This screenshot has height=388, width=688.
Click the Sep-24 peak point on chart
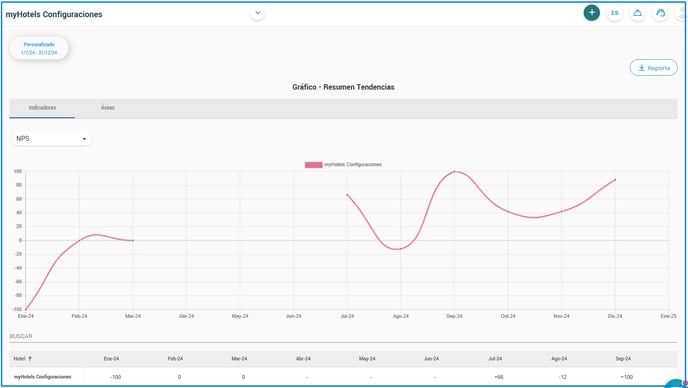pyautogui.click(x=454, y=172)
